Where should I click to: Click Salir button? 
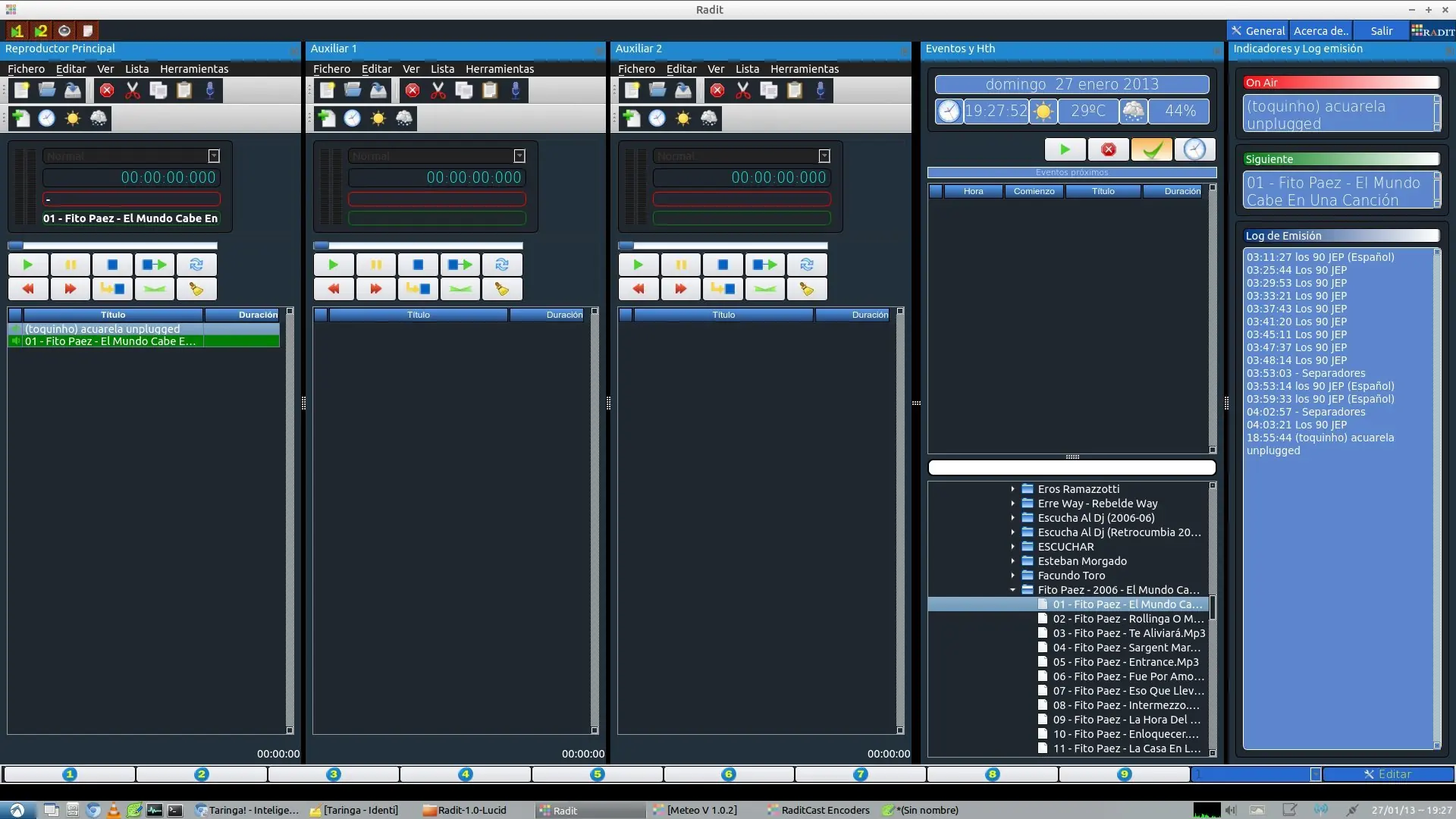pos(1381,31)
